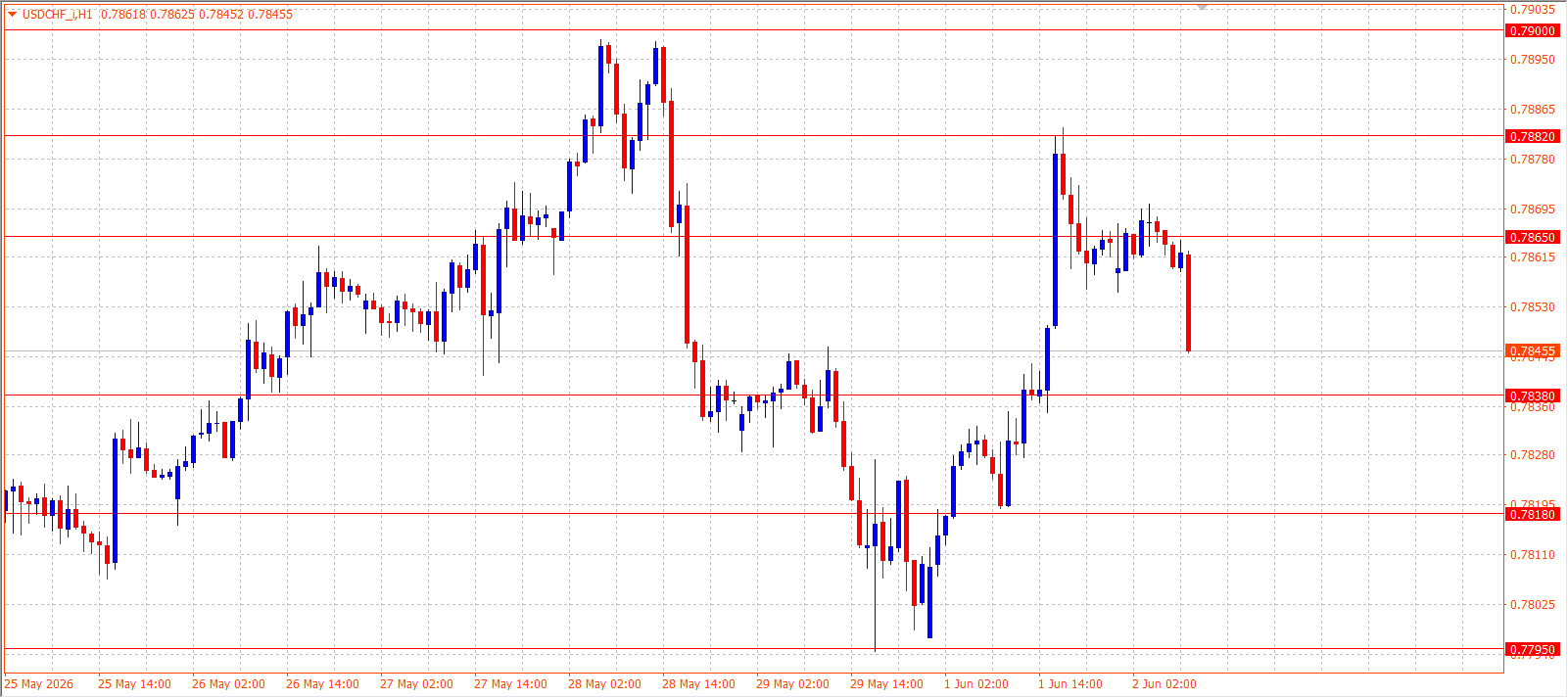Viewport: 1568px width, 698px height.
Task: Click the 26 May 14:00 time label
Action: [322, 683]
